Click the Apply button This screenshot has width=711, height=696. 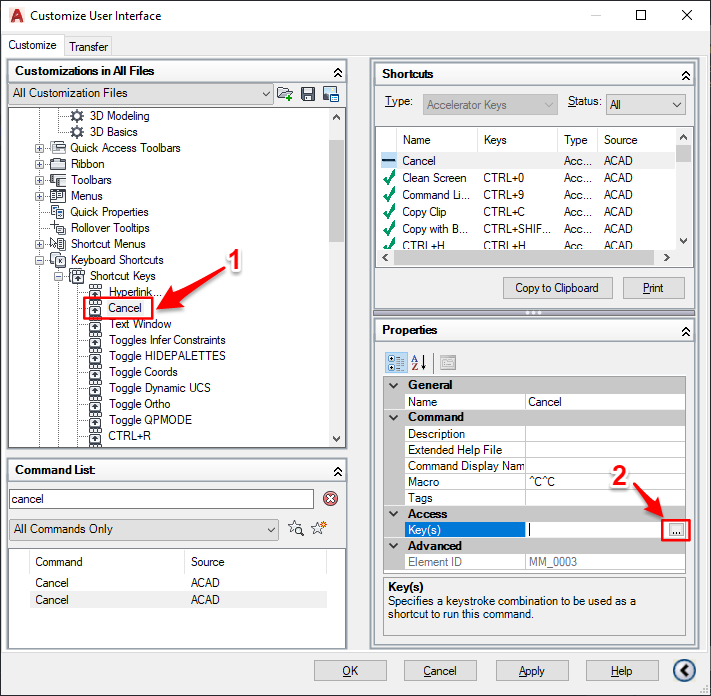532,671
